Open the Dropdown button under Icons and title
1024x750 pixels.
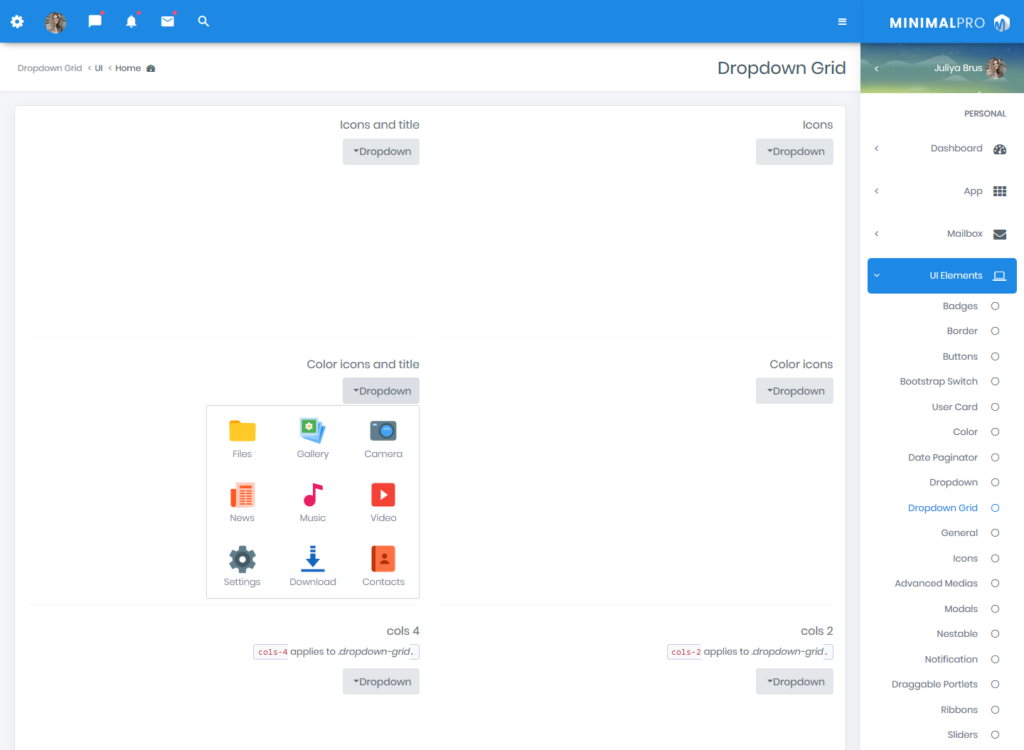(x=381, y=151)
